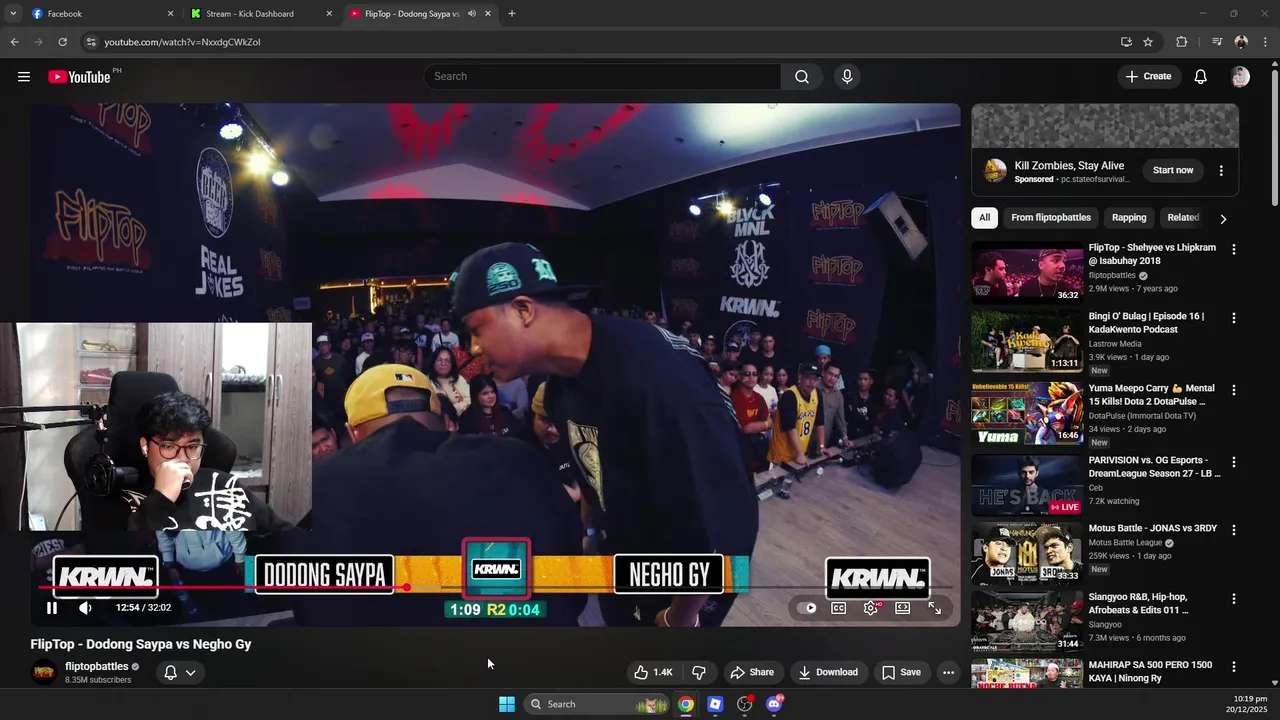Screen dimensions: 1280x720
Task: Go to YouTube home via logo
Action: (79, 77)
